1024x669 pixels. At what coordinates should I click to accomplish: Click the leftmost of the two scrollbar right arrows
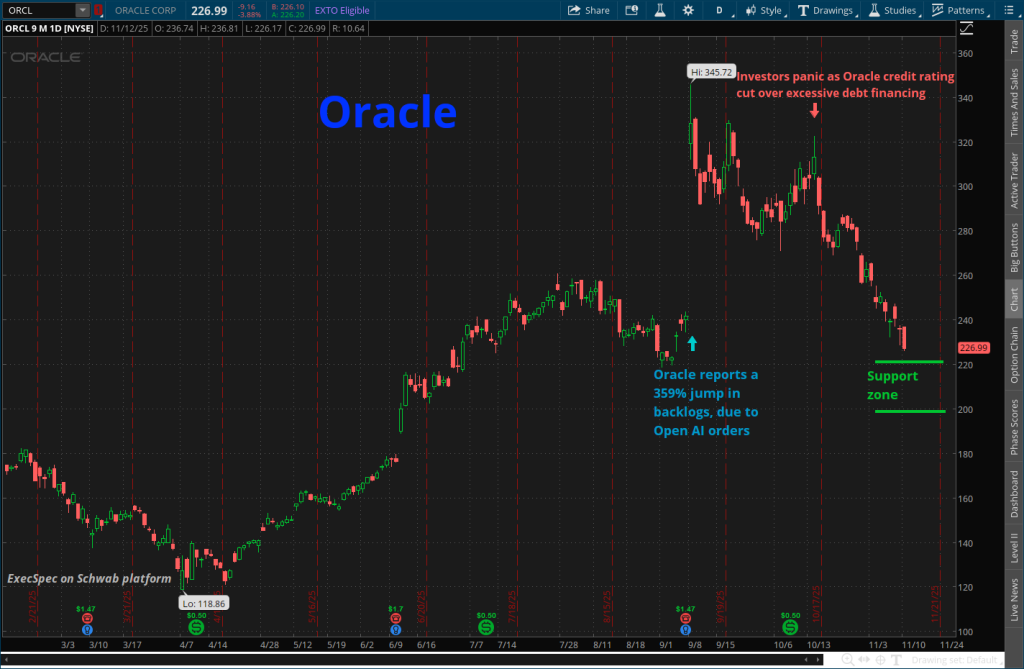click(x=806, y=660)
